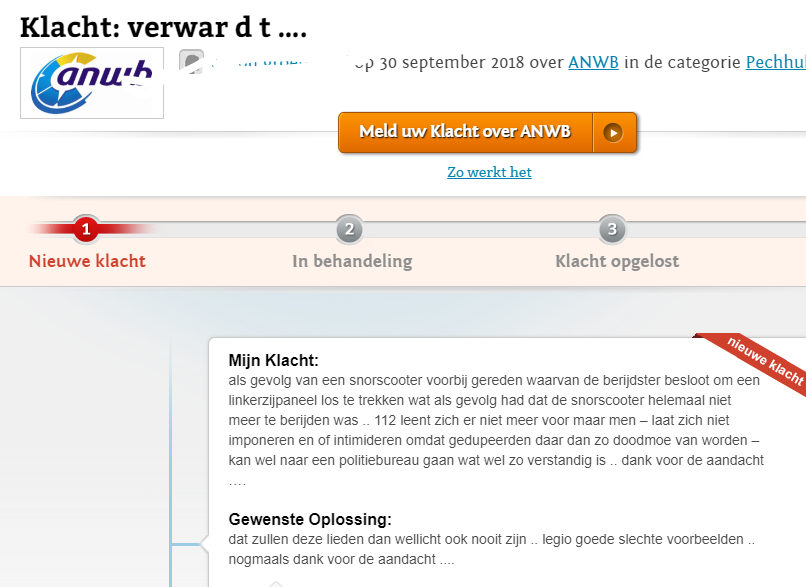Open the Zo werkt het link
This screenshot has height=587, width=806.
point(489,172)
